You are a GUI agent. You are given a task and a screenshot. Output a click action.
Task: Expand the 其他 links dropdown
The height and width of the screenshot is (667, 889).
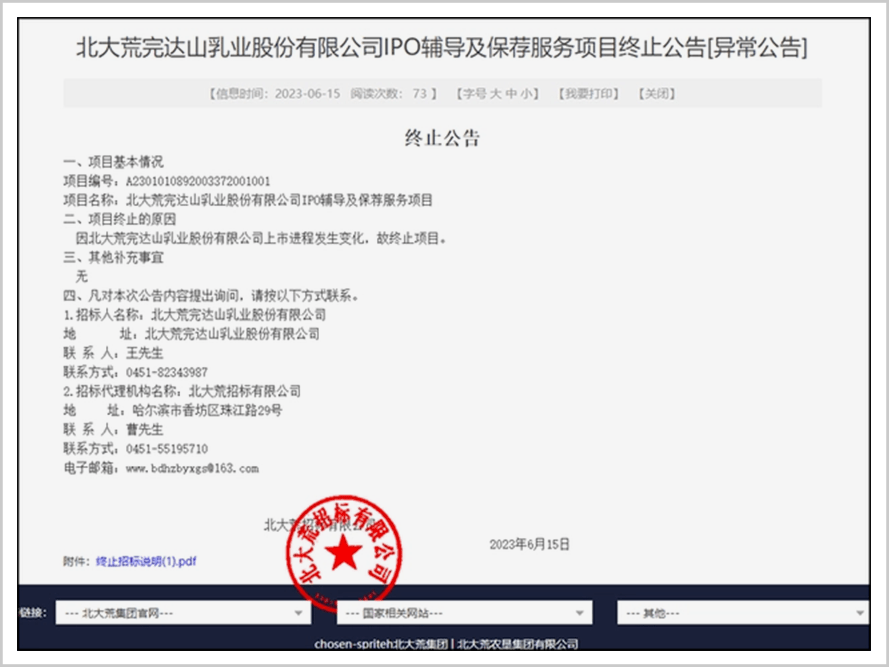(x=742, y=613)
